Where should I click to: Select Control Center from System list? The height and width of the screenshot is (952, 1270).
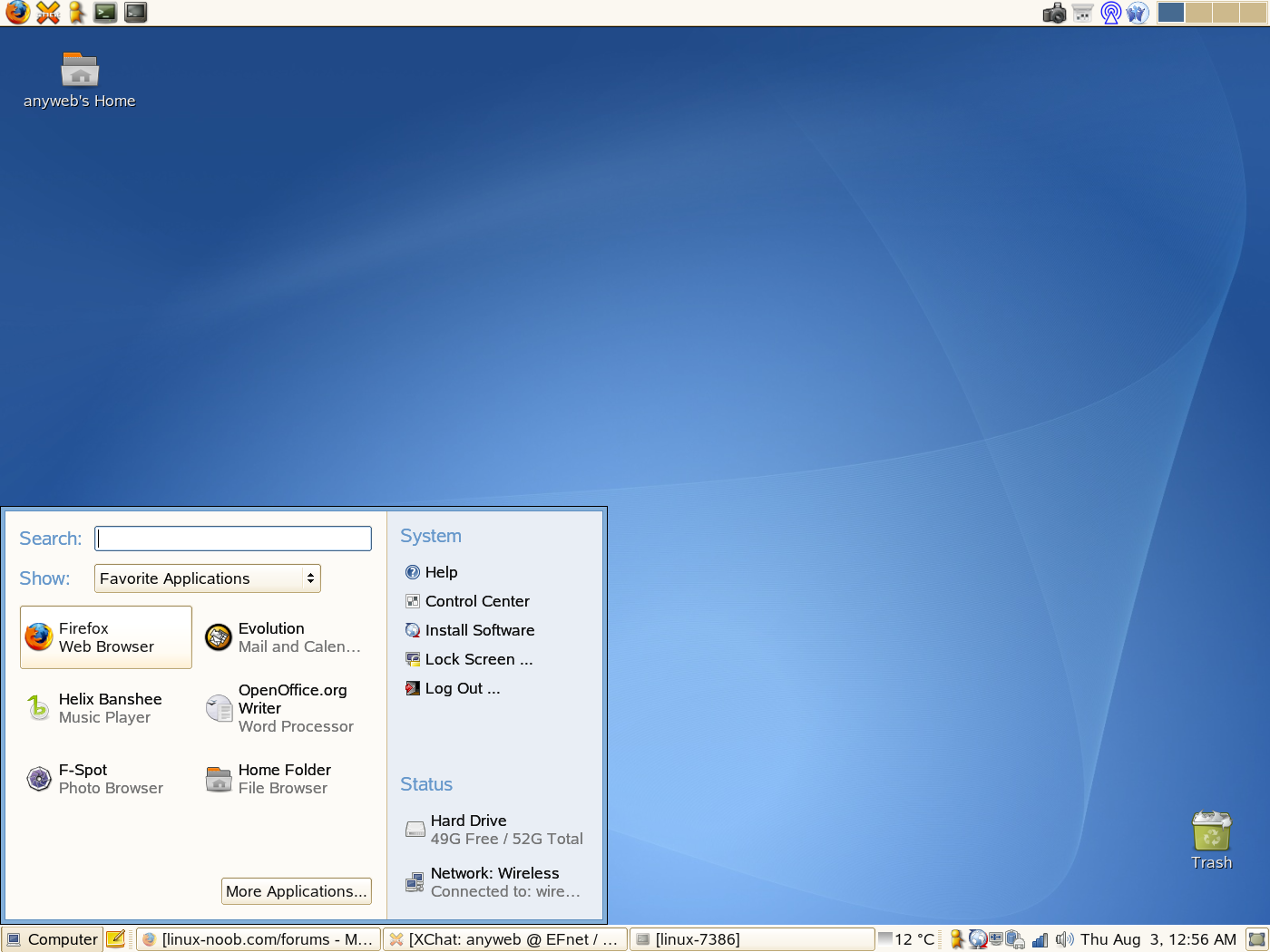click(476, 601)
